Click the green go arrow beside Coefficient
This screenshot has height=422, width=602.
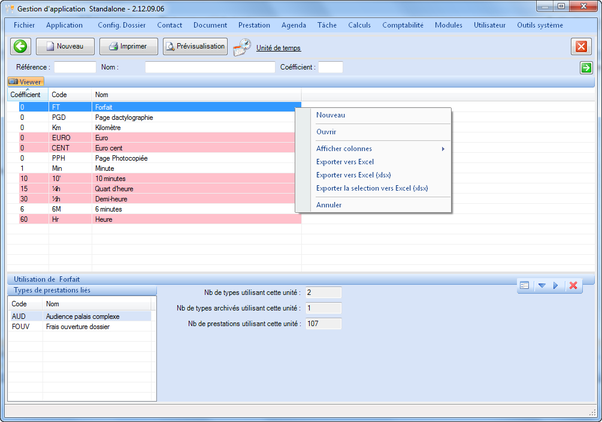coord(586,68)
